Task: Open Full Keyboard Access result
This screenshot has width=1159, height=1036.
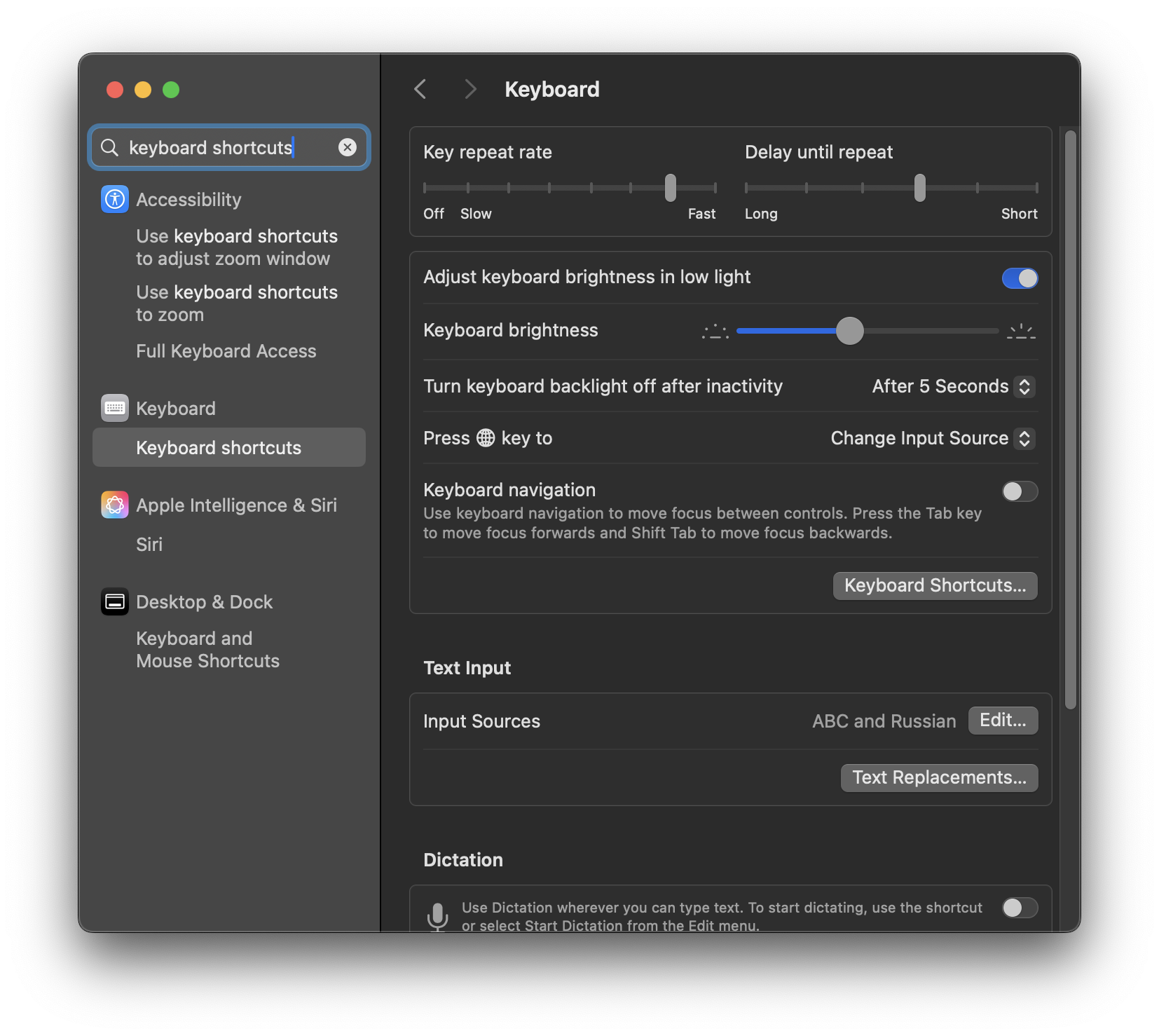Action: [226, 351]
